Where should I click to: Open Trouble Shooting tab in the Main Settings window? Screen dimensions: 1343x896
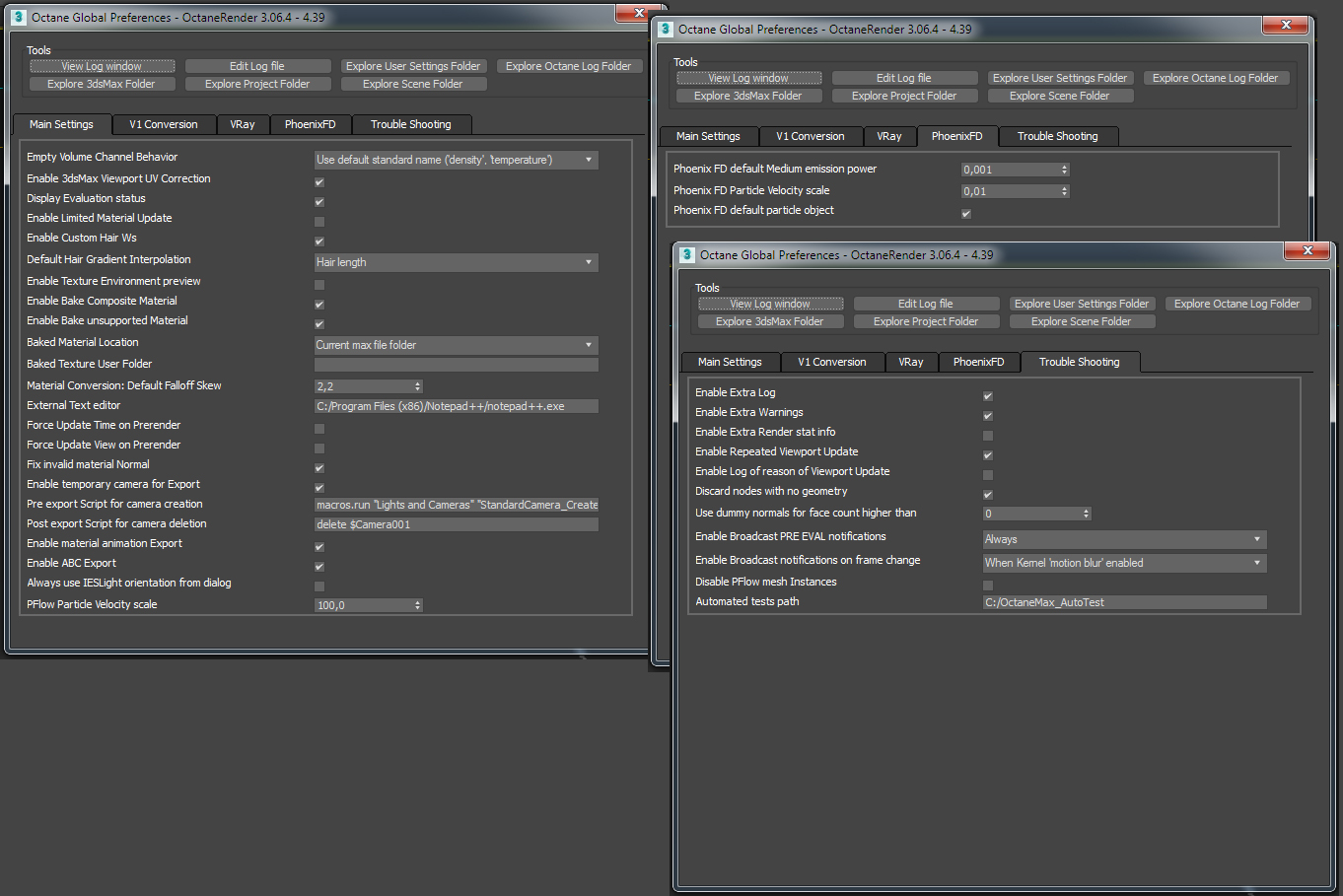pos(411,124)
